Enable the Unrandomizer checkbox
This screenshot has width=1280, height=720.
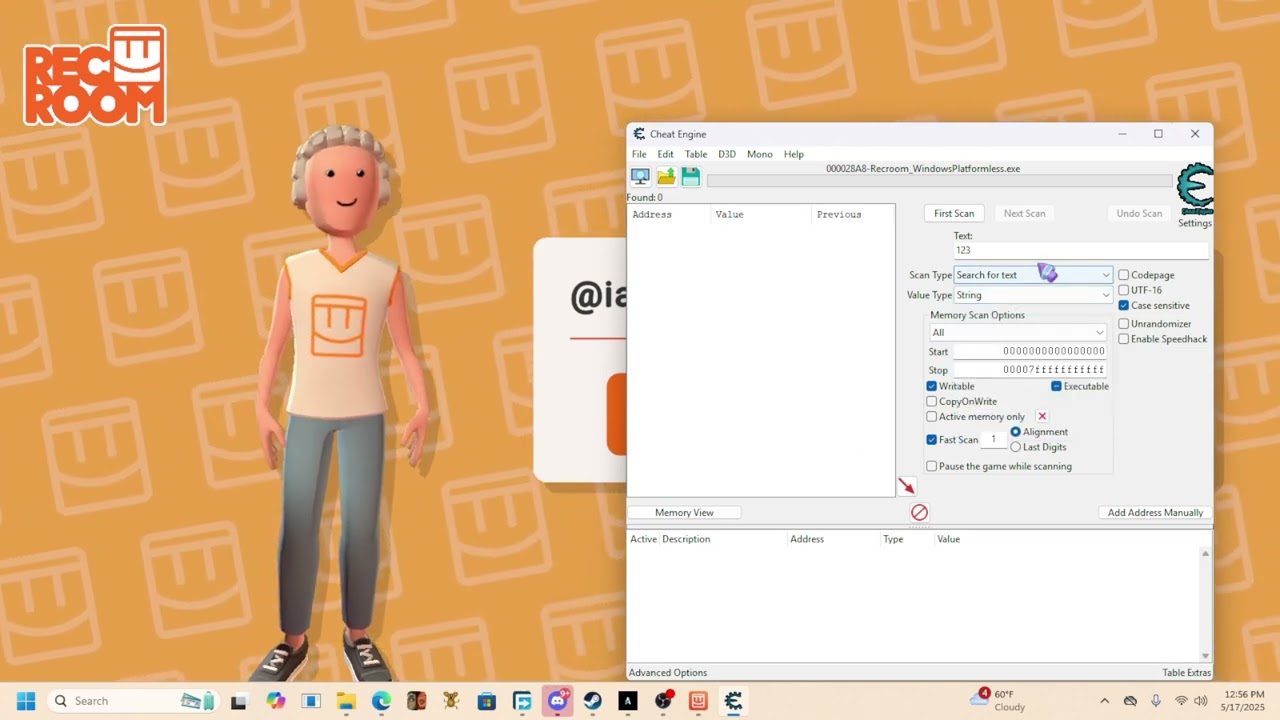[x=1124, y=324]
